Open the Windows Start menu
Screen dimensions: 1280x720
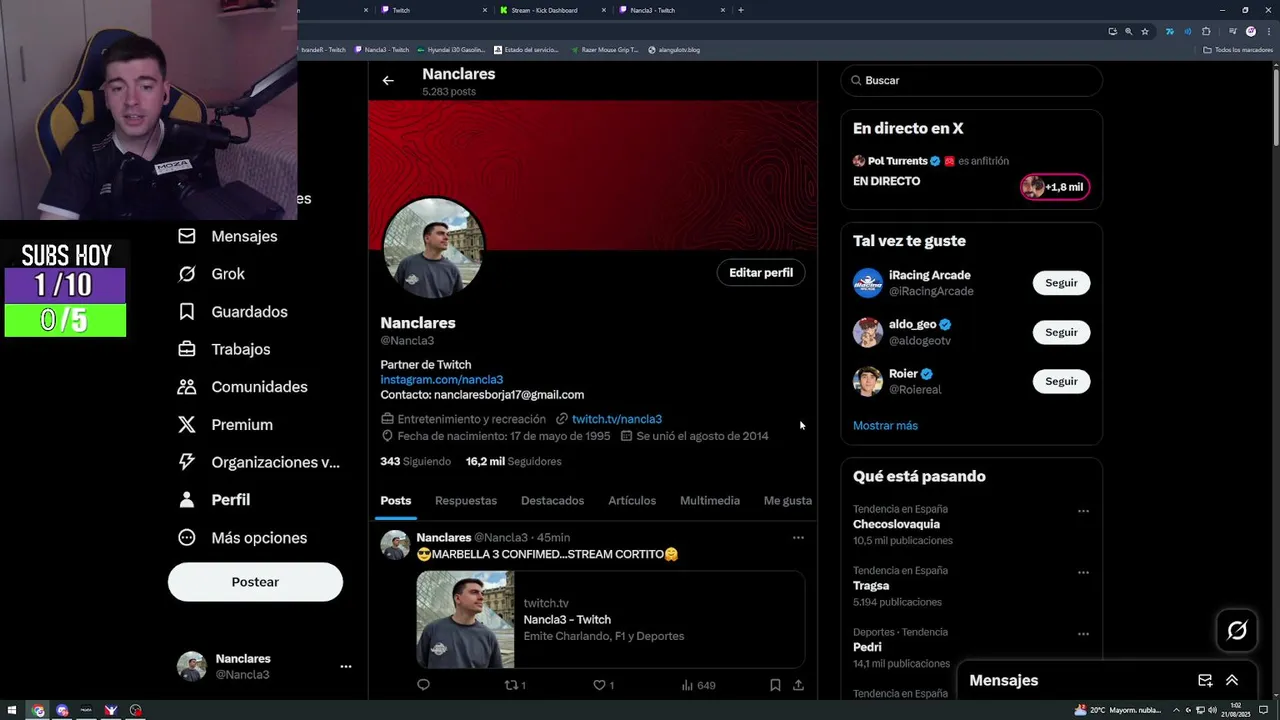pyautogui.click(x=12, y=711)
